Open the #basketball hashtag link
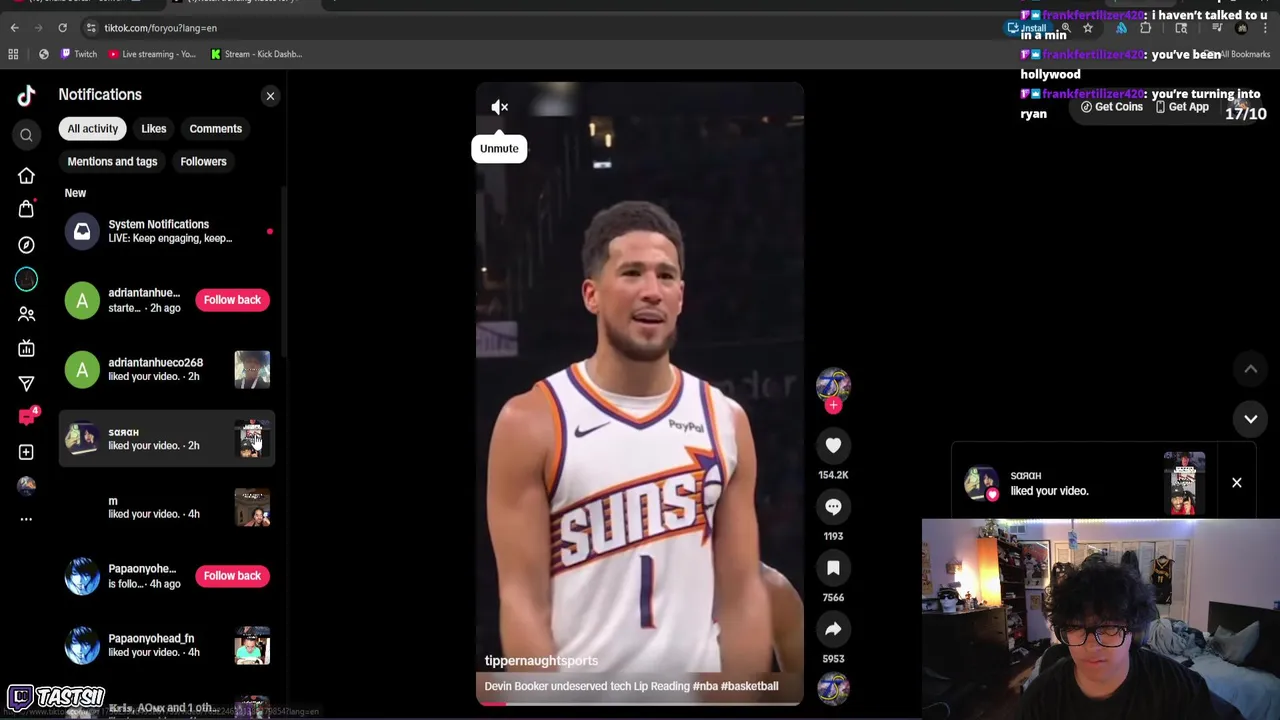This screenshot has height=720, width=1280. click(750, 686)
